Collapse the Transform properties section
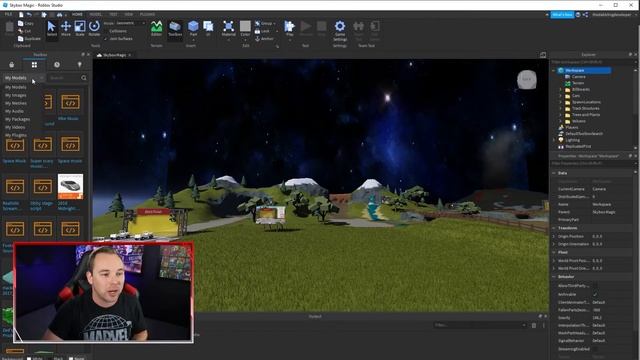The height and width of the screenshot is (360, 640). [x=554, y=228]
